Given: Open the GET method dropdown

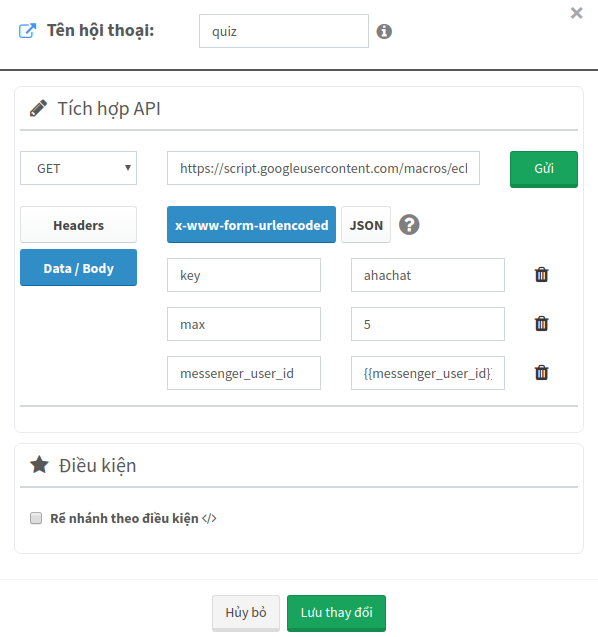Looking at the screenshot, I should pyautogui.click(x=78, y=168).
